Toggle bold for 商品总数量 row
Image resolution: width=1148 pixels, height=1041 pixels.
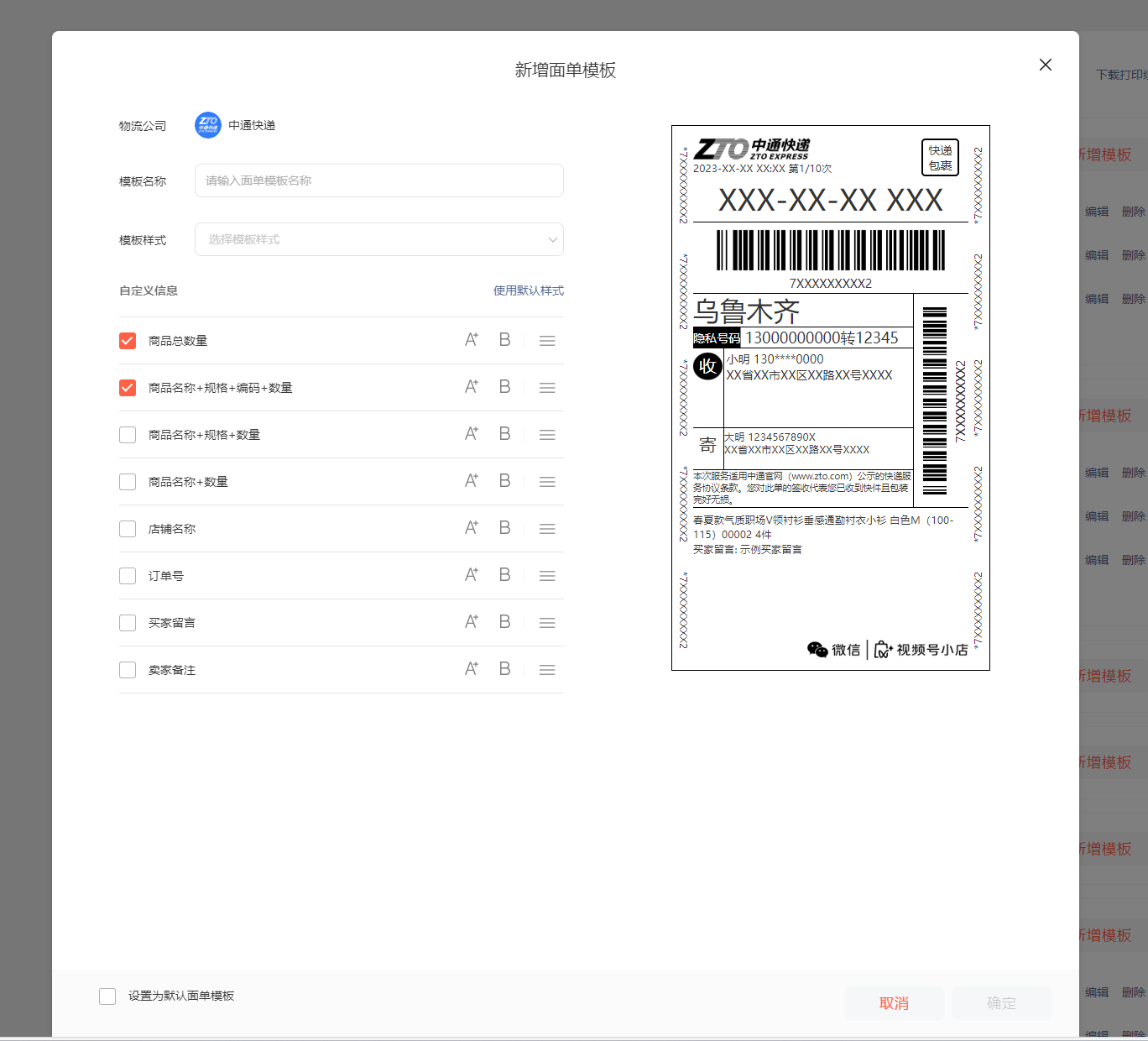click(x=504, y=340)
